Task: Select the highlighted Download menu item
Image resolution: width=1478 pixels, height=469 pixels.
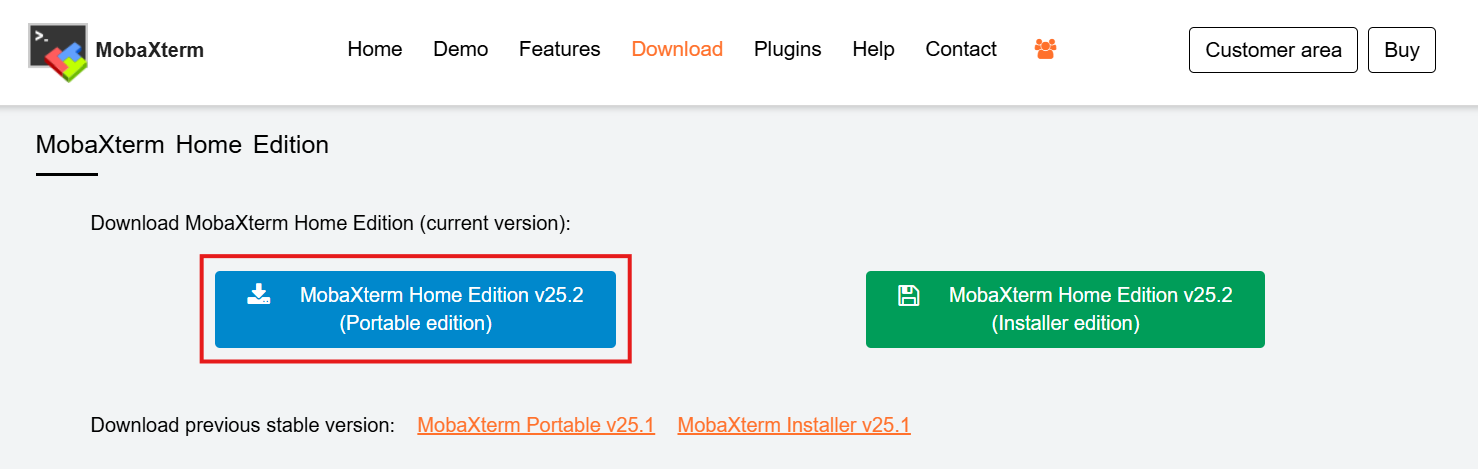Action: click(677, 49)
